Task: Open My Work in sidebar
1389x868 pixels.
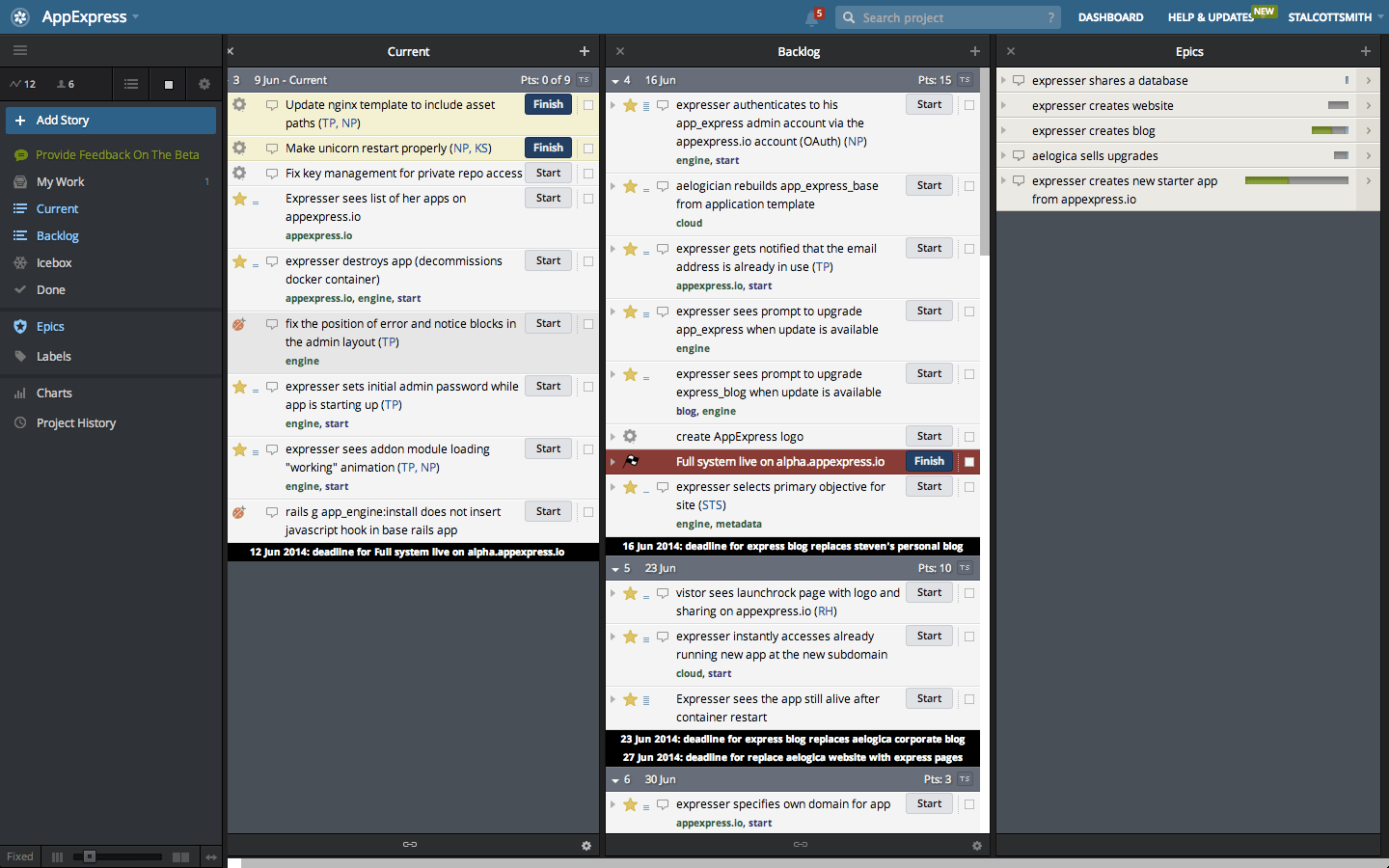Action: tap(60, 182)
